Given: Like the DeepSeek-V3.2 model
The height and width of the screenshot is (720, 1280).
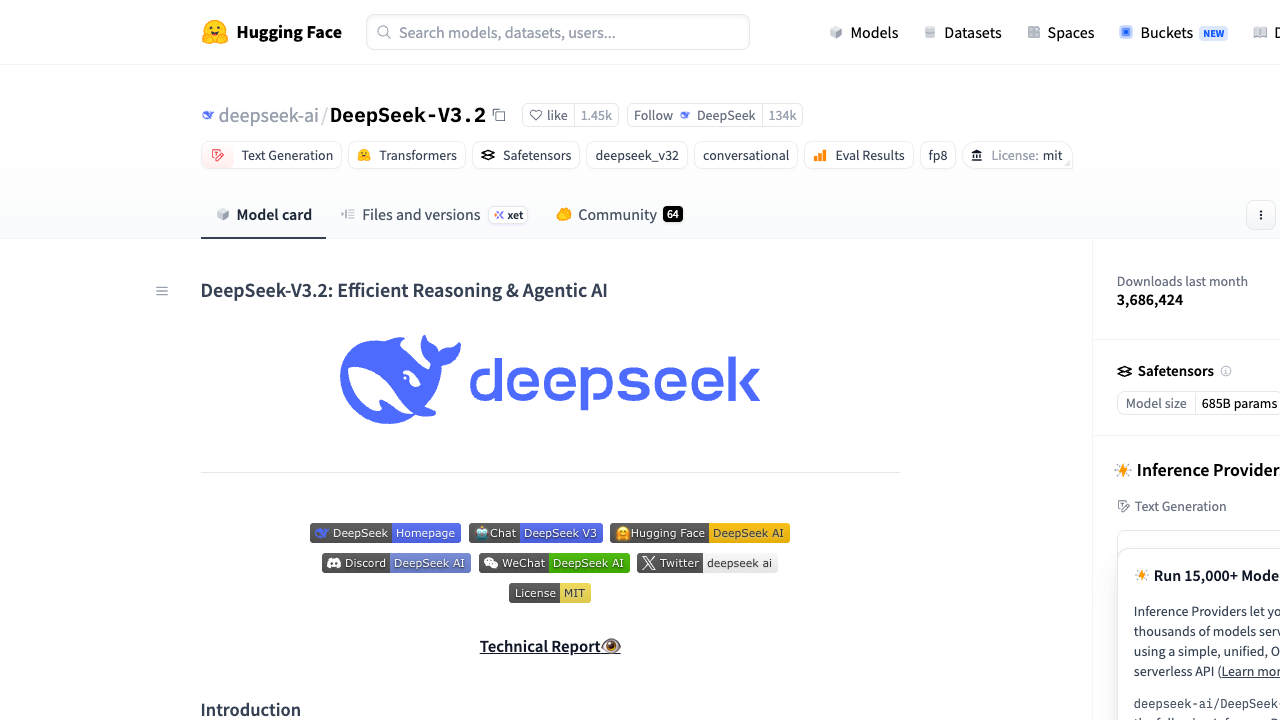Looking at the screenshot, I should coord(548,115).
